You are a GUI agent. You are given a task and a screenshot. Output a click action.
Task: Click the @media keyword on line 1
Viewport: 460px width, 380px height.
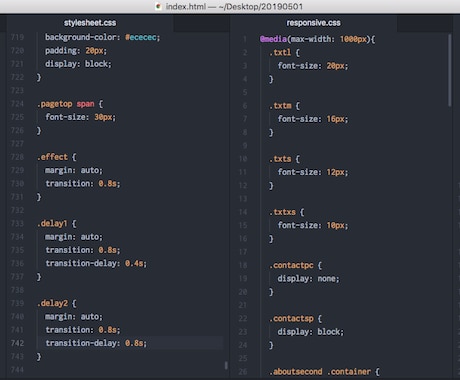tap(273, 39)
